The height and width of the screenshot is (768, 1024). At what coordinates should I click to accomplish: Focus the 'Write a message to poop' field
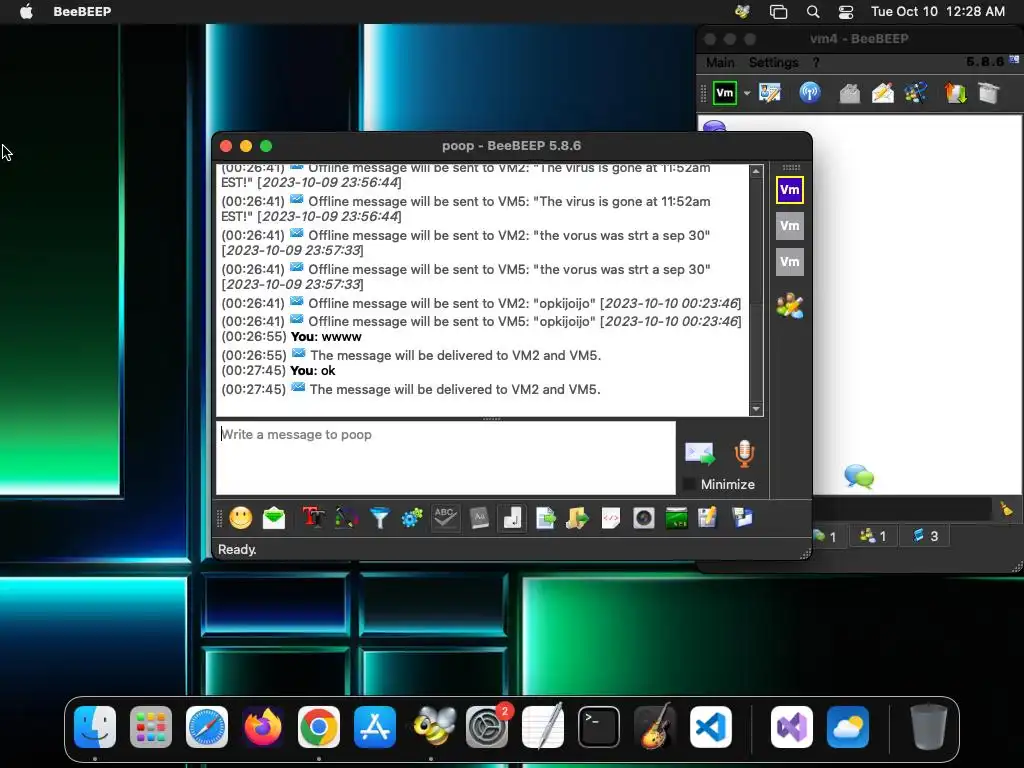pos(446,458)
